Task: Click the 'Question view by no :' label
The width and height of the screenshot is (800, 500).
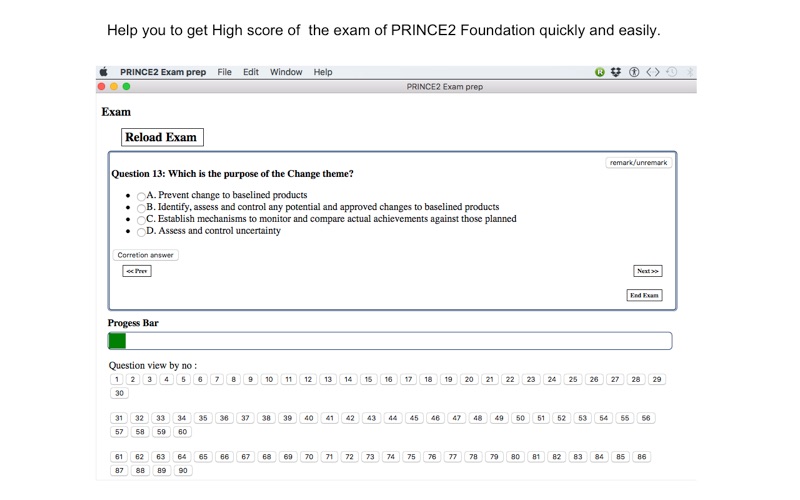Action: pos(153,365)
